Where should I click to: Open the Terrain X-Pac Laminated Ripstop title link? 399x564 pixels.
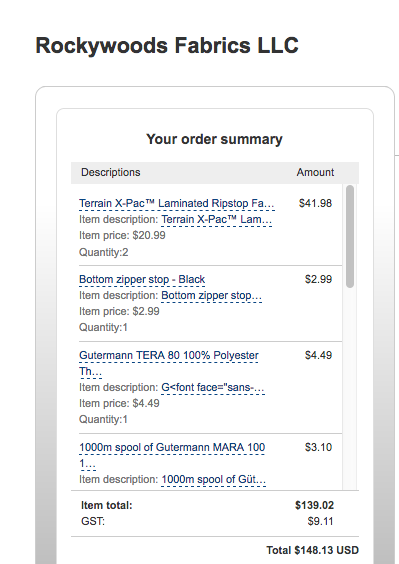(177, 204)
